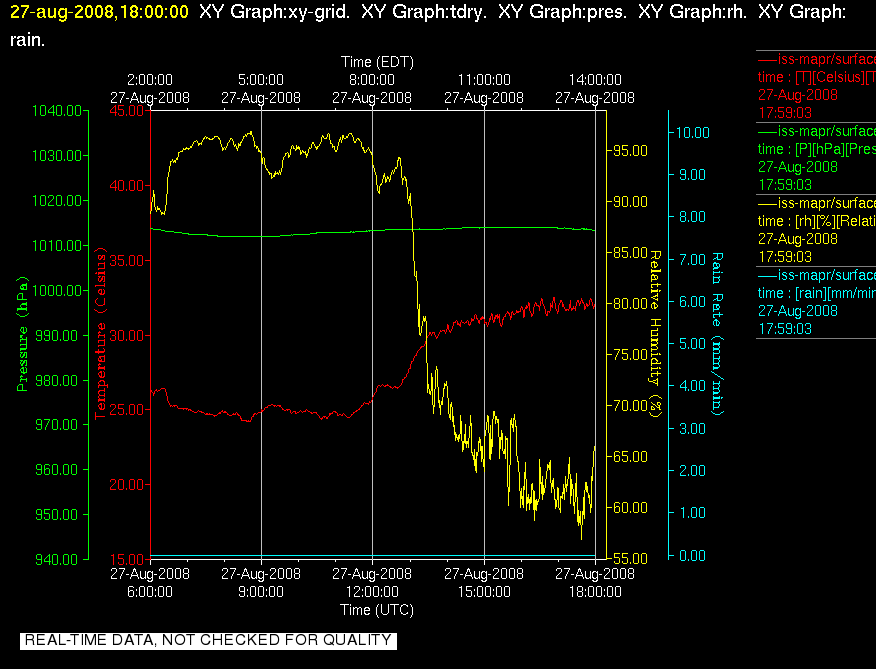
Task: Click the 45.00 temperature axis value
Action: point(126,111)
